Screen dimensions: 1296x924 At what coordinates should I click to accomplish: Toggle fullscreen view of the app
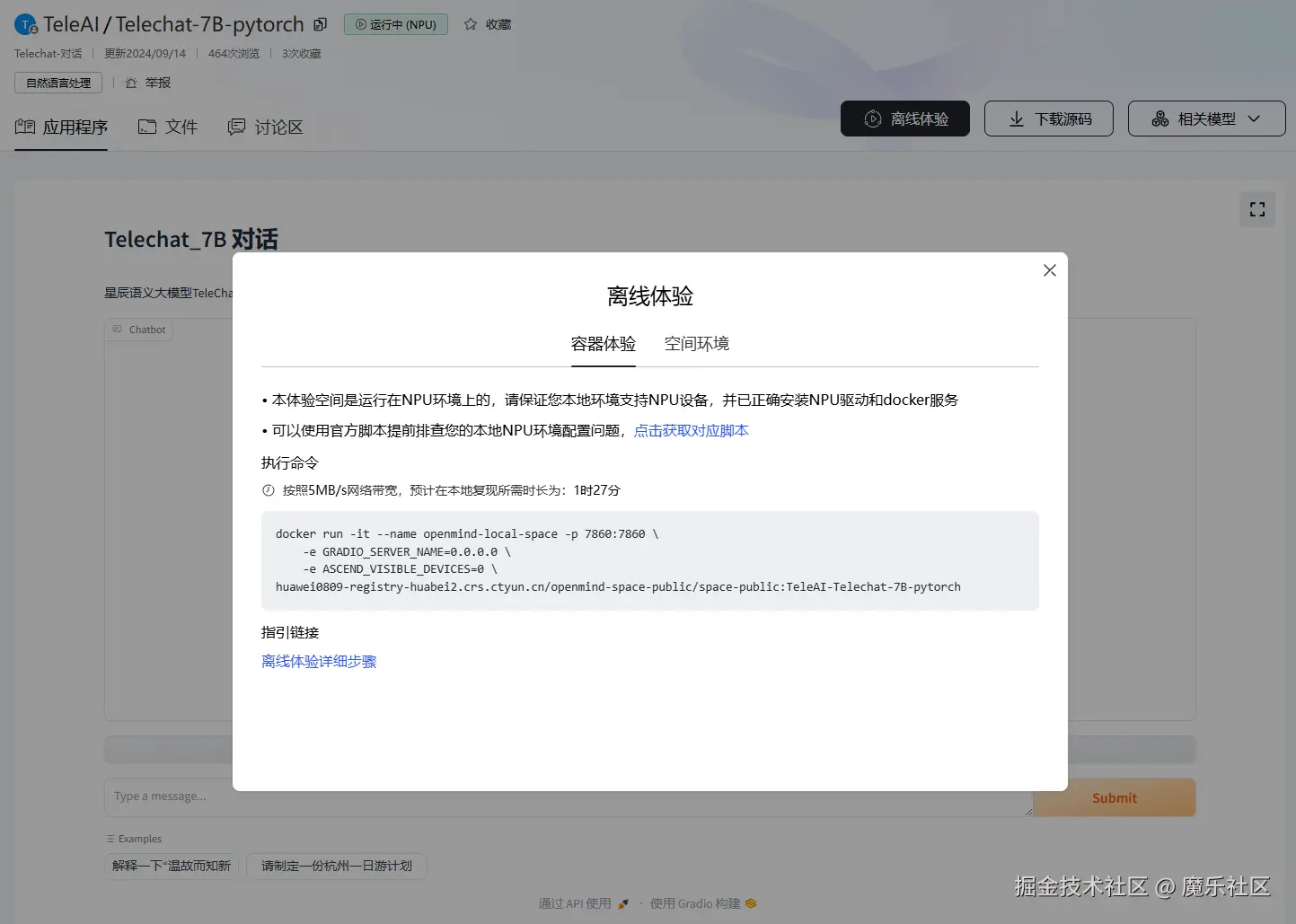pyautogui.click(x=1257, y=209)
